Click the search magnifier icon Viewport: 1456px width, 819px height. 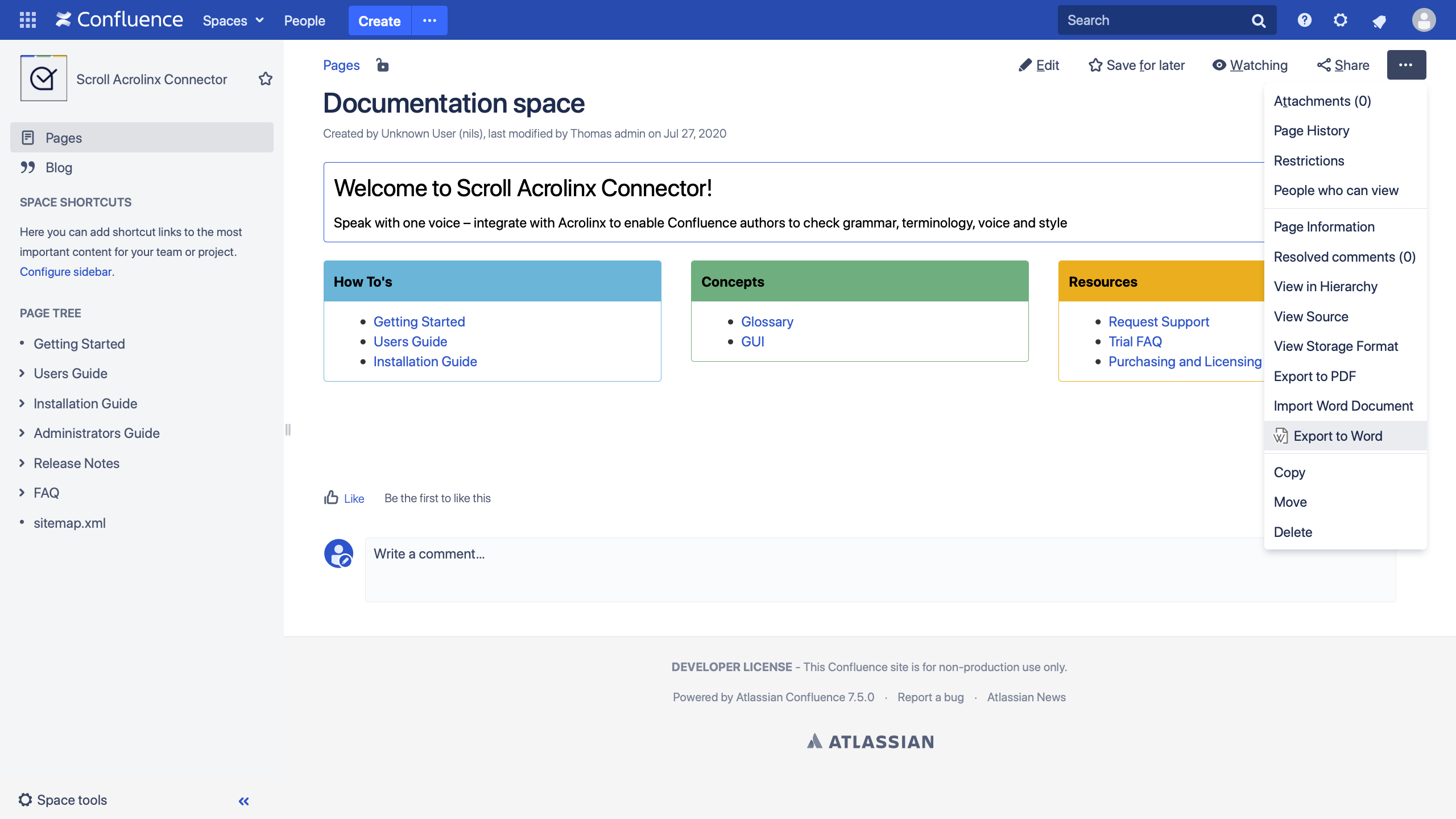coord(1259,21)
